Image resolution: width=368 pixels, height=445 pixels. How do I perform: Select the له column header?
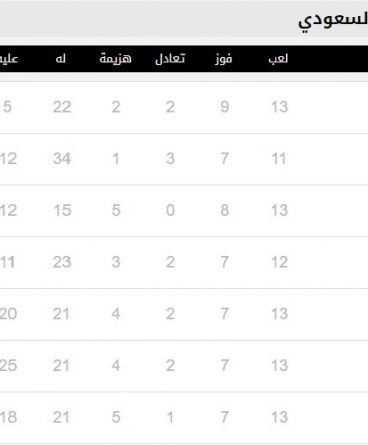coord(61,59)
